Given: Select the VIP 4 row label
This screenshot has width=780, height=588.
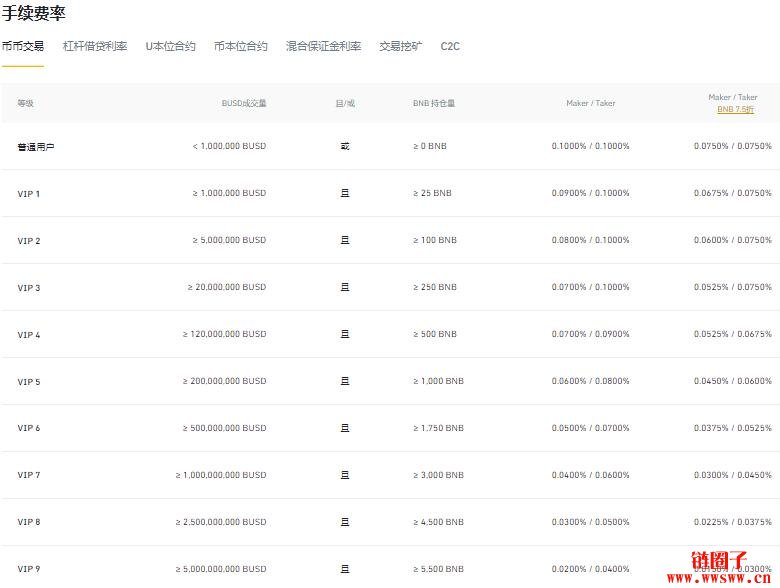Looking at the screenshot, I should pyautogui.click(x=29, y=335).
